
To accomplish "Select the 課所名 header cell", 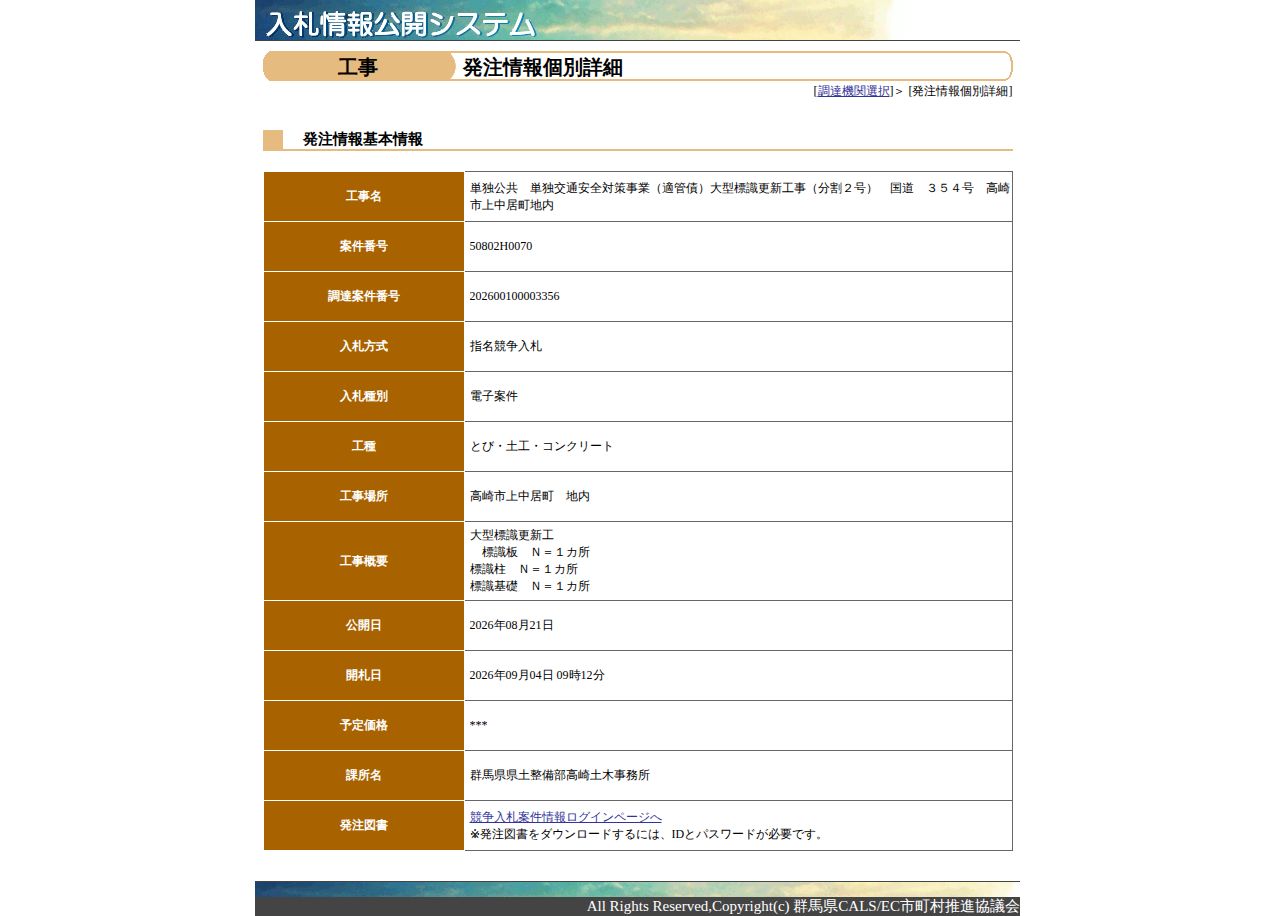I will click(364, 775).
